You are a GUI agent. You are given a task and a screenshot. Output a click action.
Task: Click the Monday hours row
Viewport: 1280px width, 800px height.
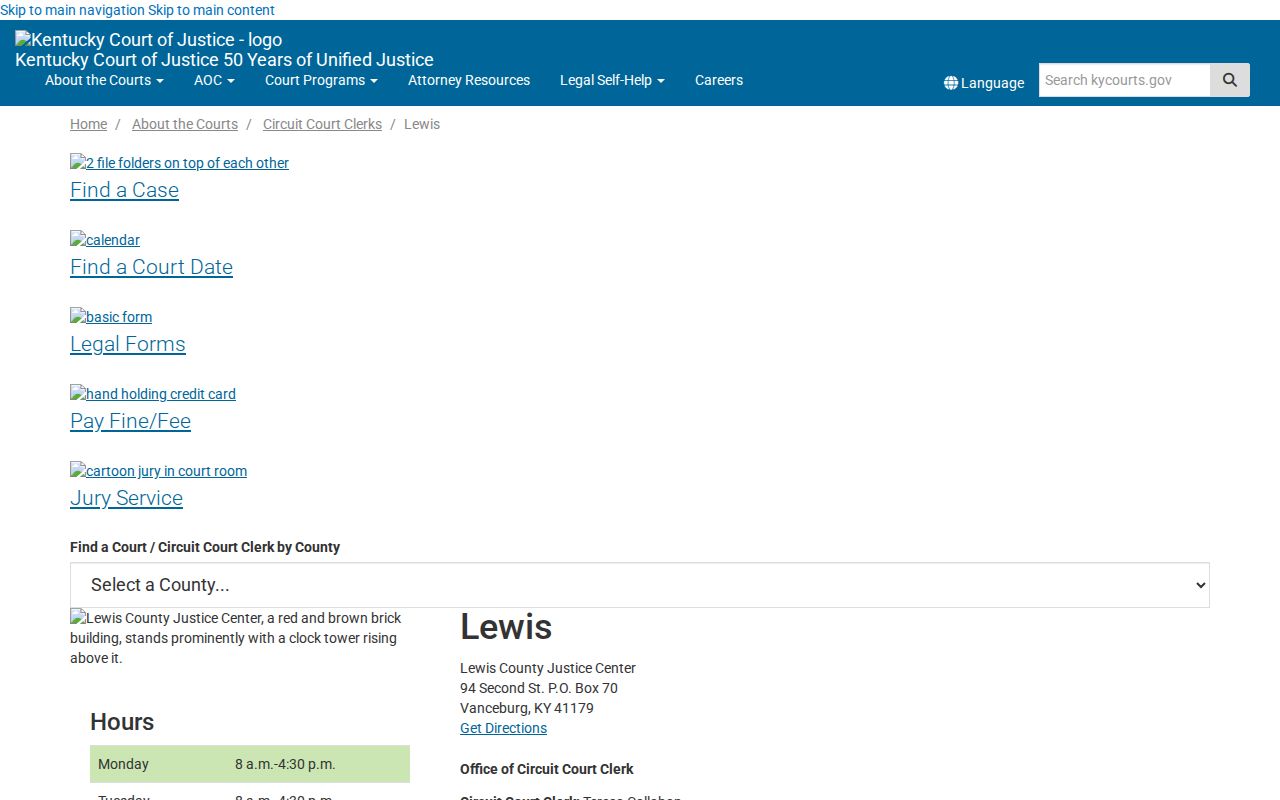[250, 764]
